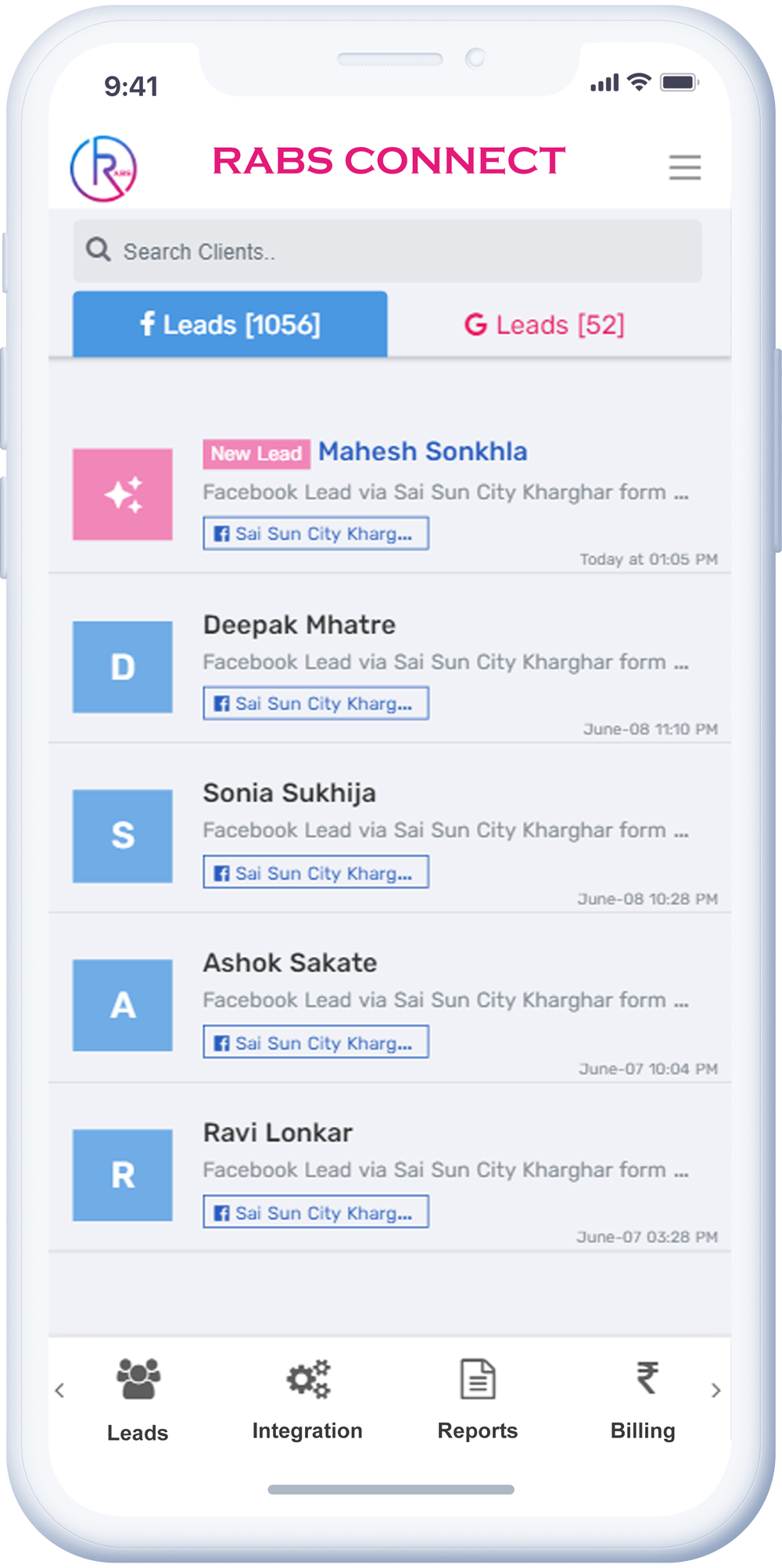782x1568 pixels.
Task: Focus the Search Clients field
Action: tap(407, 252)
